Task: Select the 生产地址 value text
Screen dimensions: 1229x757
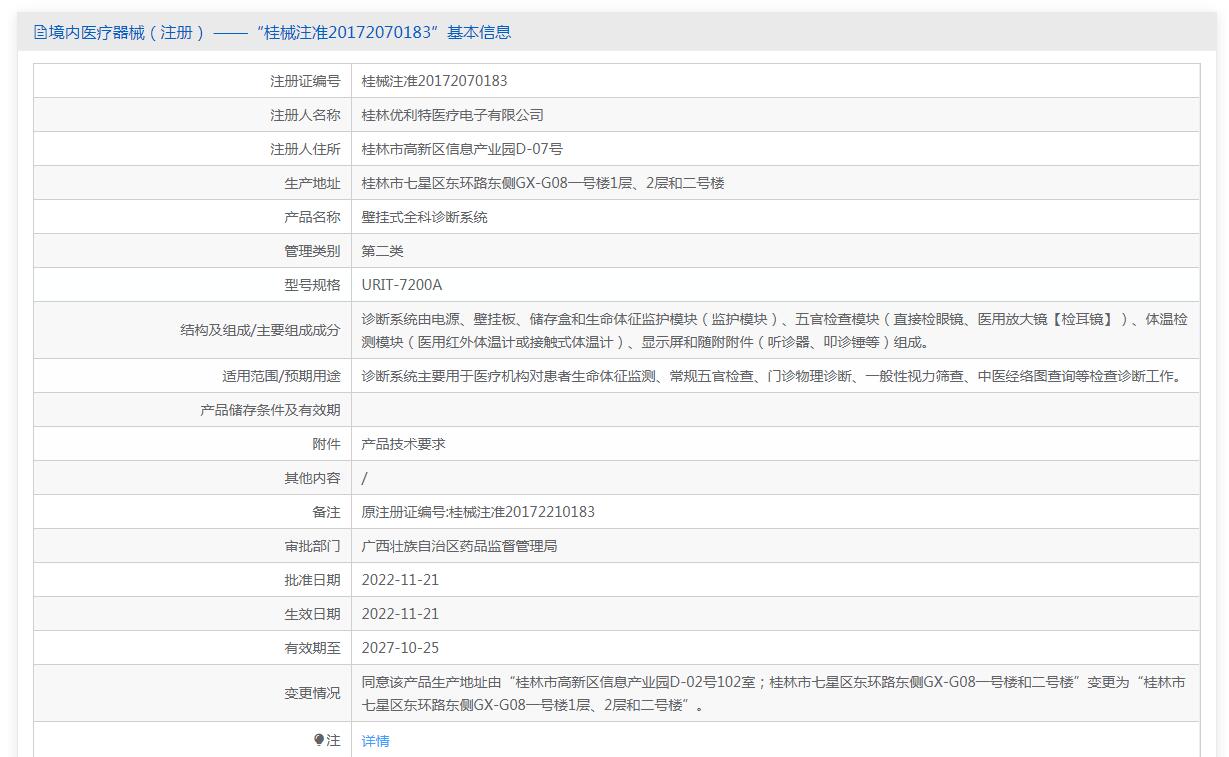Action: (542, 183)
